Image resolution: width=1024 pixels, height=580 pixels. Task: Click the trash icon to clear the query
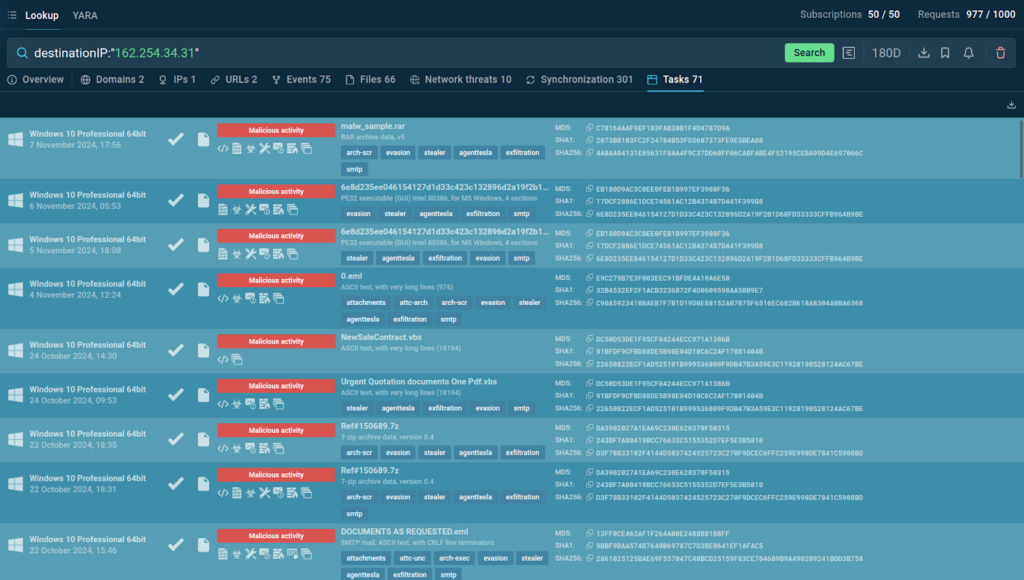(x=1001, y=53)
